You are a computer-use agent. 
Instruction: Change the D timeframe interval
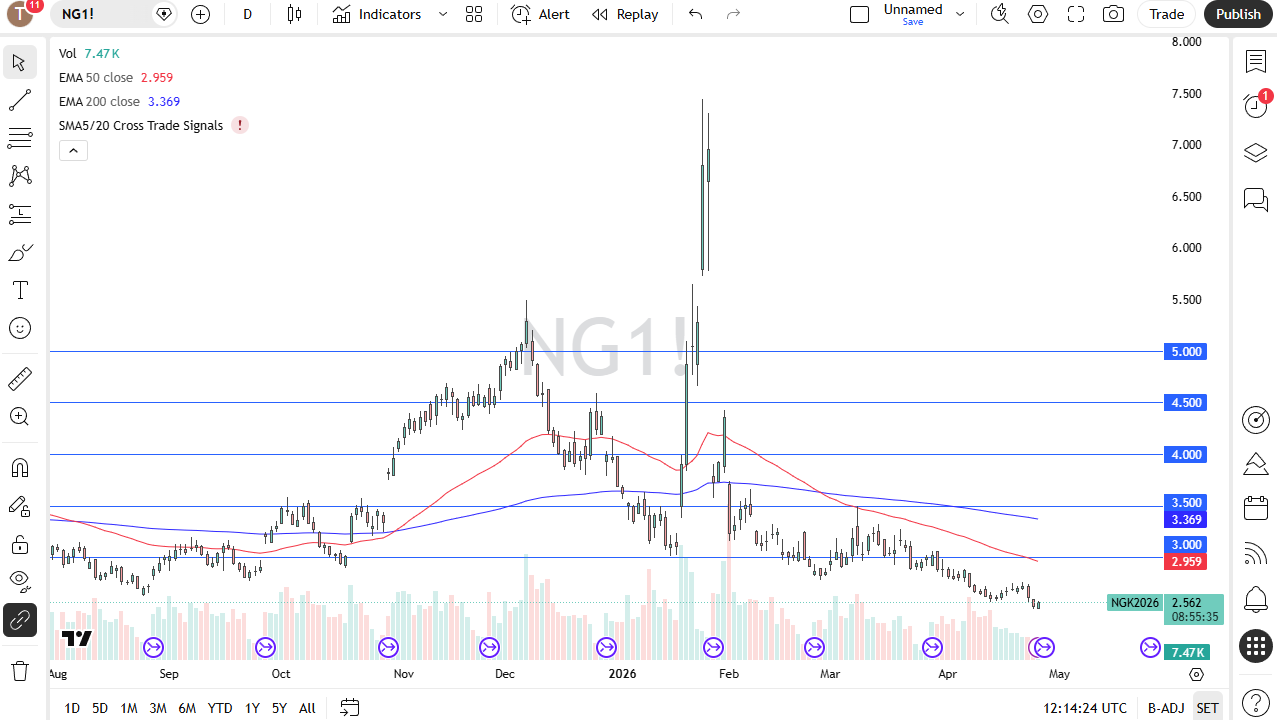(x=247, y=14)
